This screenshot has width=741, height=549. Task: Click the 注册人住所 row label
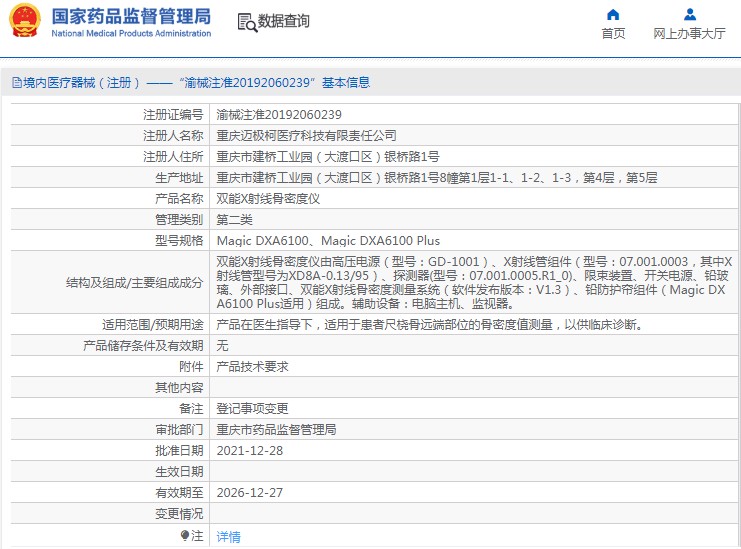tap(173, 157)
